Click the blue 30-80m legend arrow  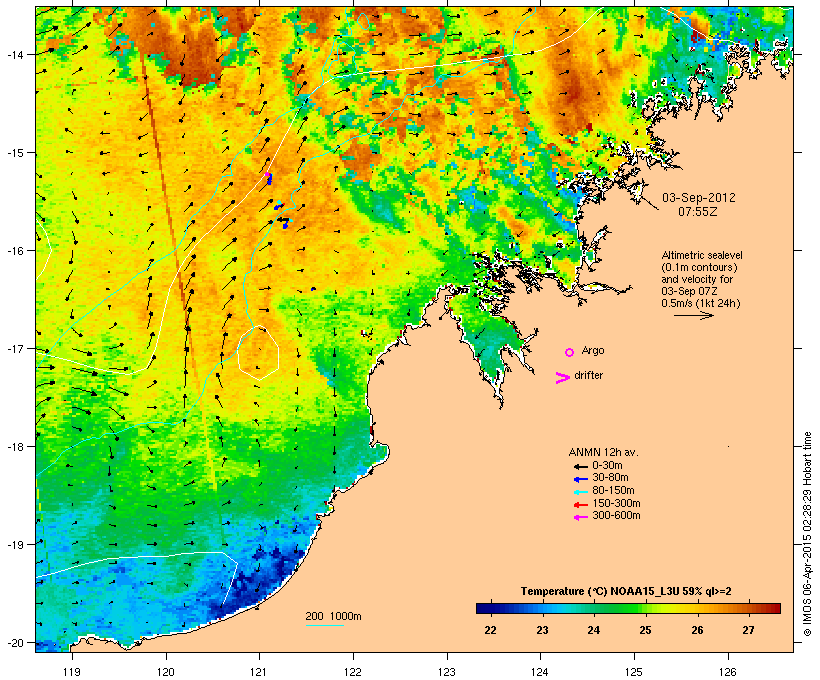point(581,479)
